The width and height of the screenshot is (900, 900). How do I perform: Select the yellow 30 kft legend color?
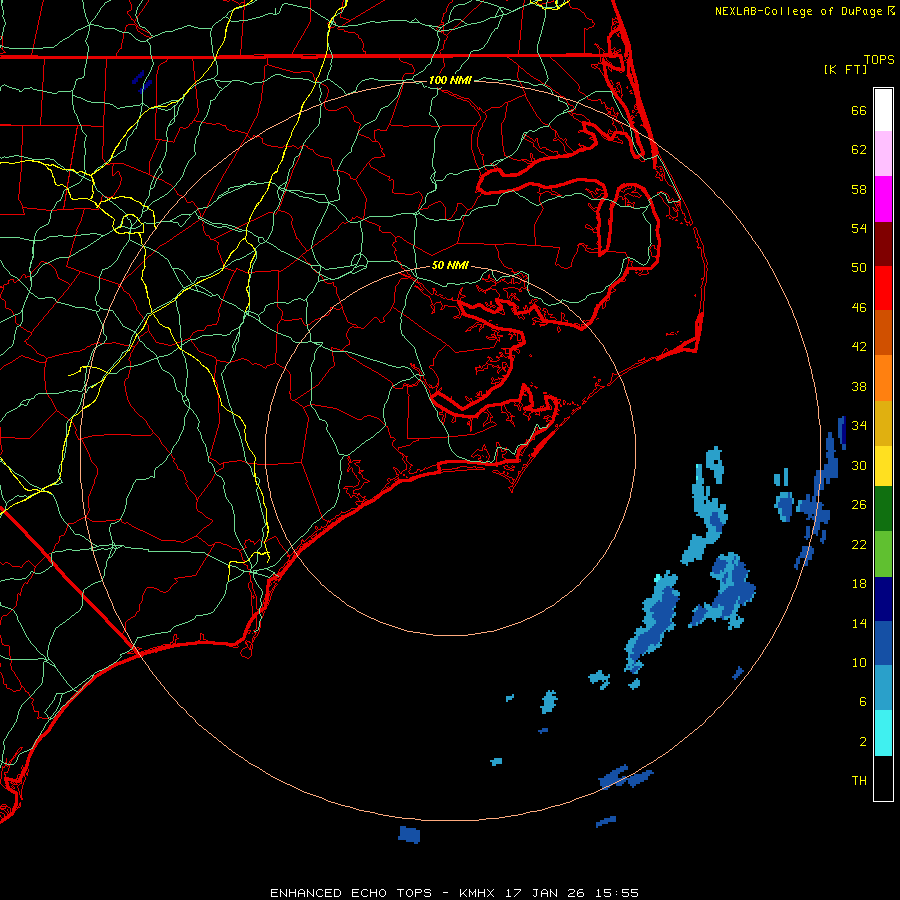pos(883,466)
